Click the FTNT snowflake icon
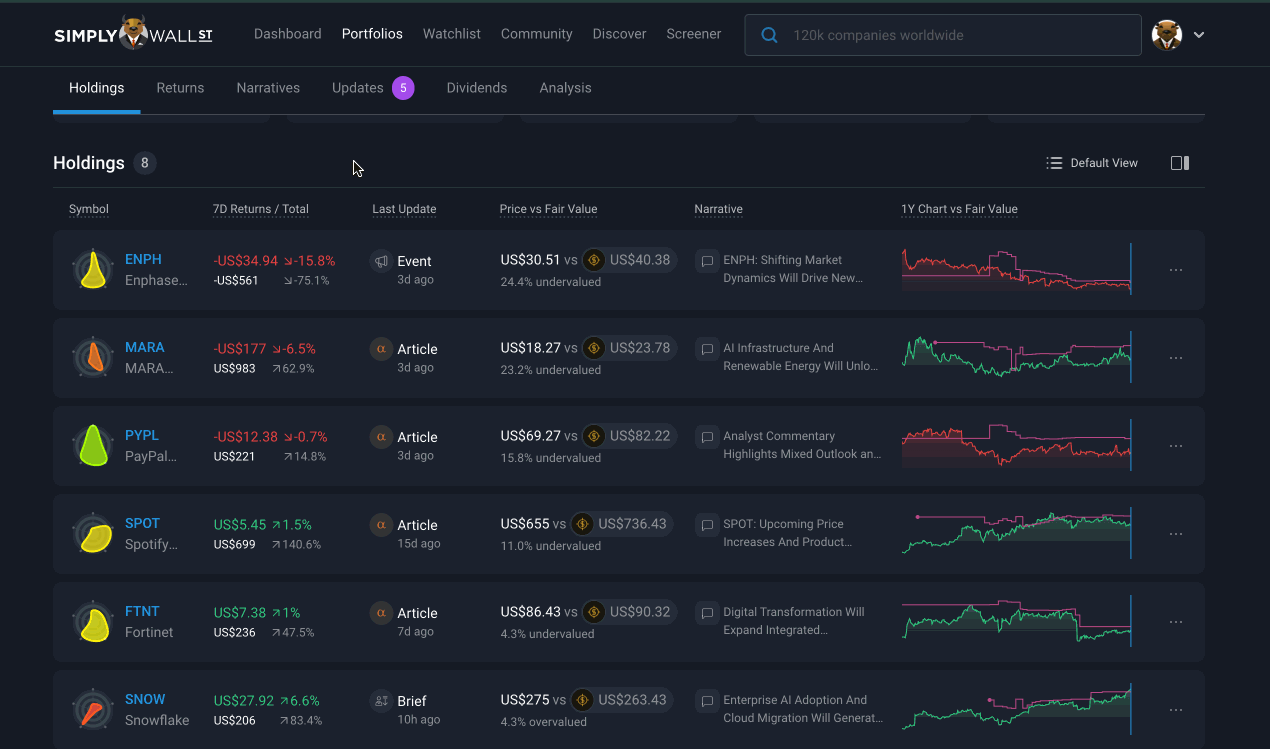Screen dimensions: 1270x749 [x=93, y=622]
